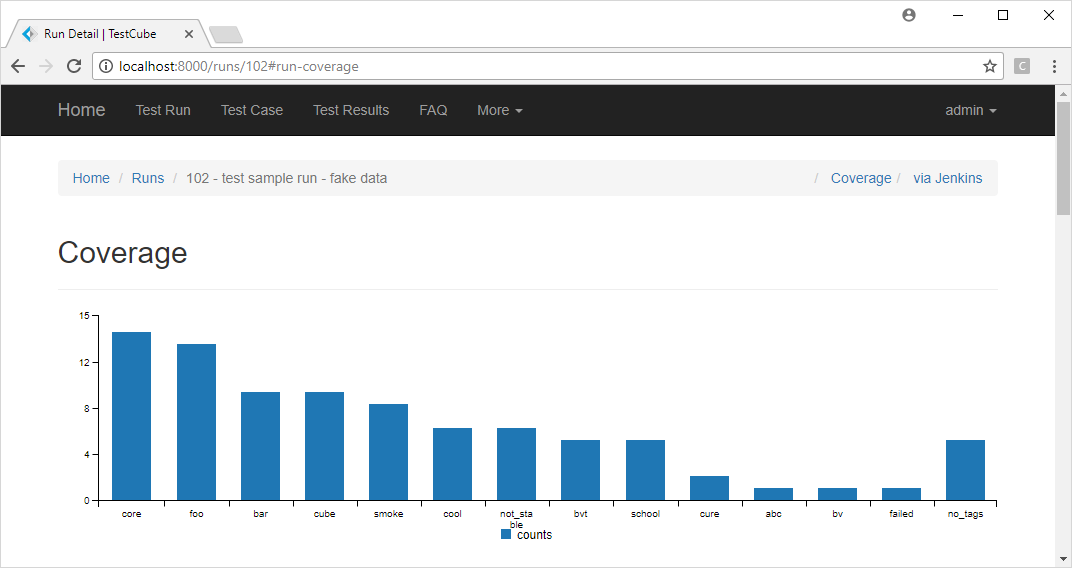Go to Home in navbar
Image resolution: width=1072 pixels, height=568 pixels.
click(x=81, y=110)
